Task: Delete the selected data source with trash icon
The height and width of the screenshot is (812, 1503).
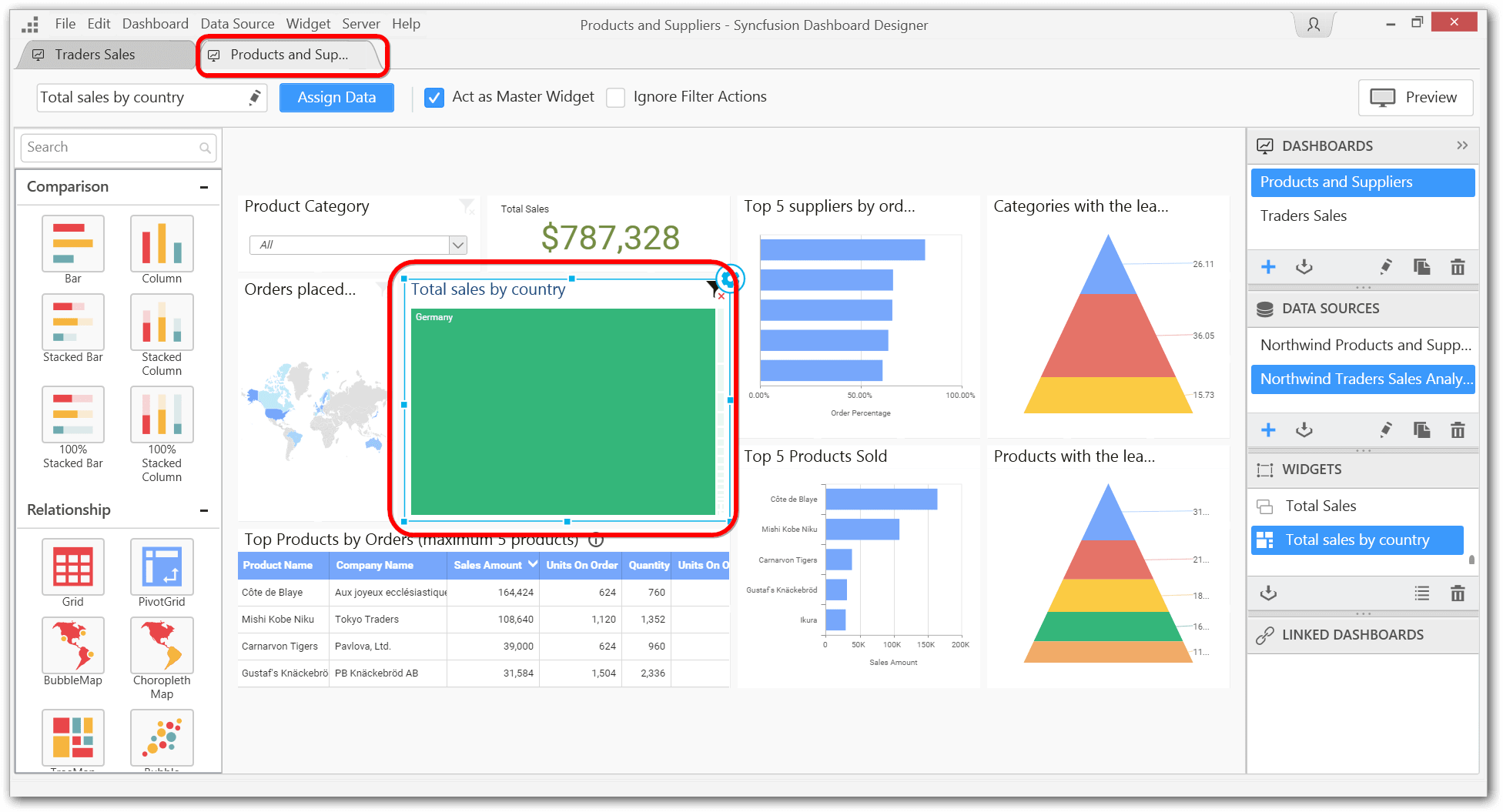Action: [1458, 430]
